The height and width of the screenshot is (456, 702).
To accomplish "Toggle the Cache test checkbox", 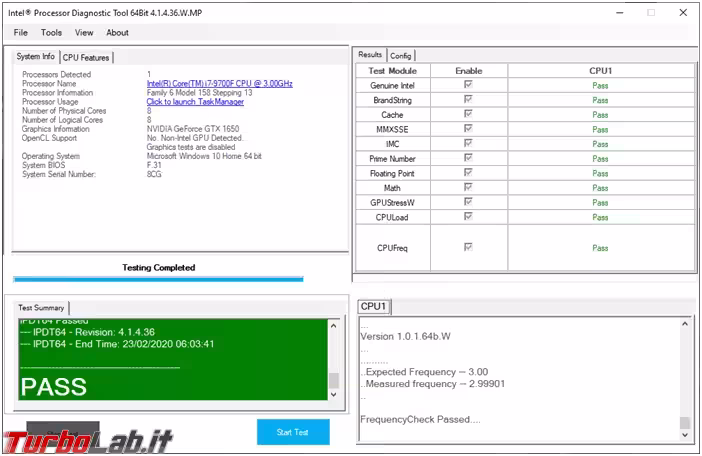I will tap(468, 114).
